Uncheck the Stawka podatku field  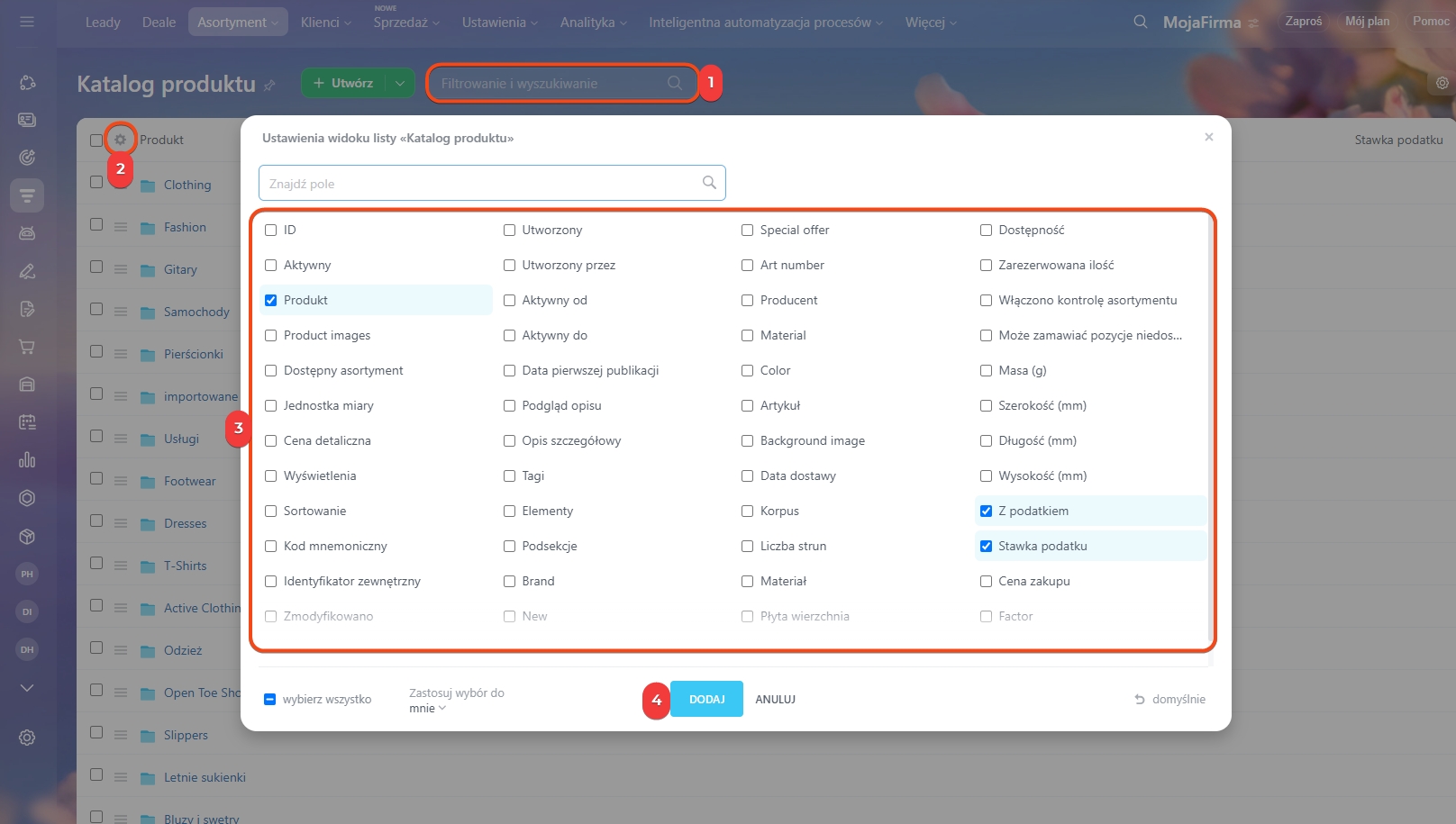tap(986, 547)
